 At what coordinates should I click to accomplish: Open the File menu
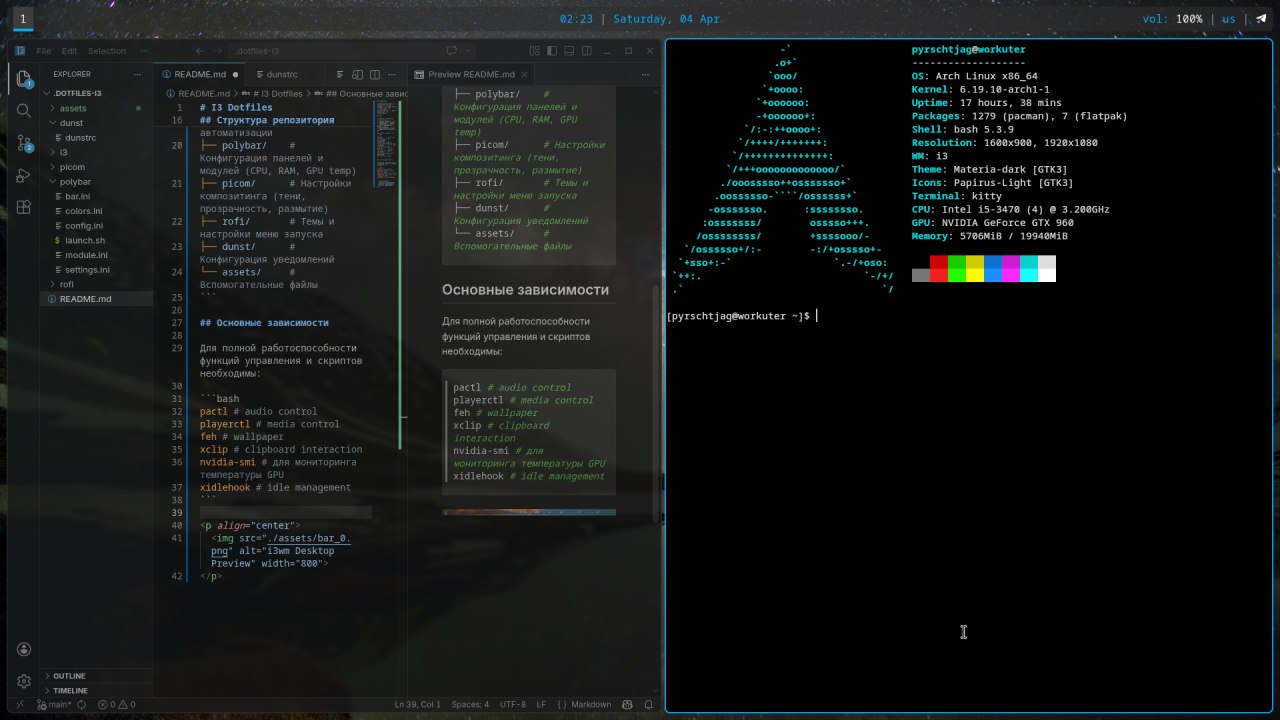[44, 51]
